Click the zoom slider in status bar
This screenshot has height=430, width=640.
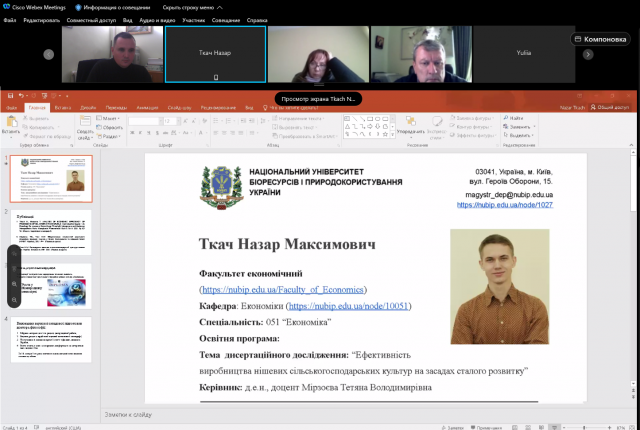click(x=586, y=427)
